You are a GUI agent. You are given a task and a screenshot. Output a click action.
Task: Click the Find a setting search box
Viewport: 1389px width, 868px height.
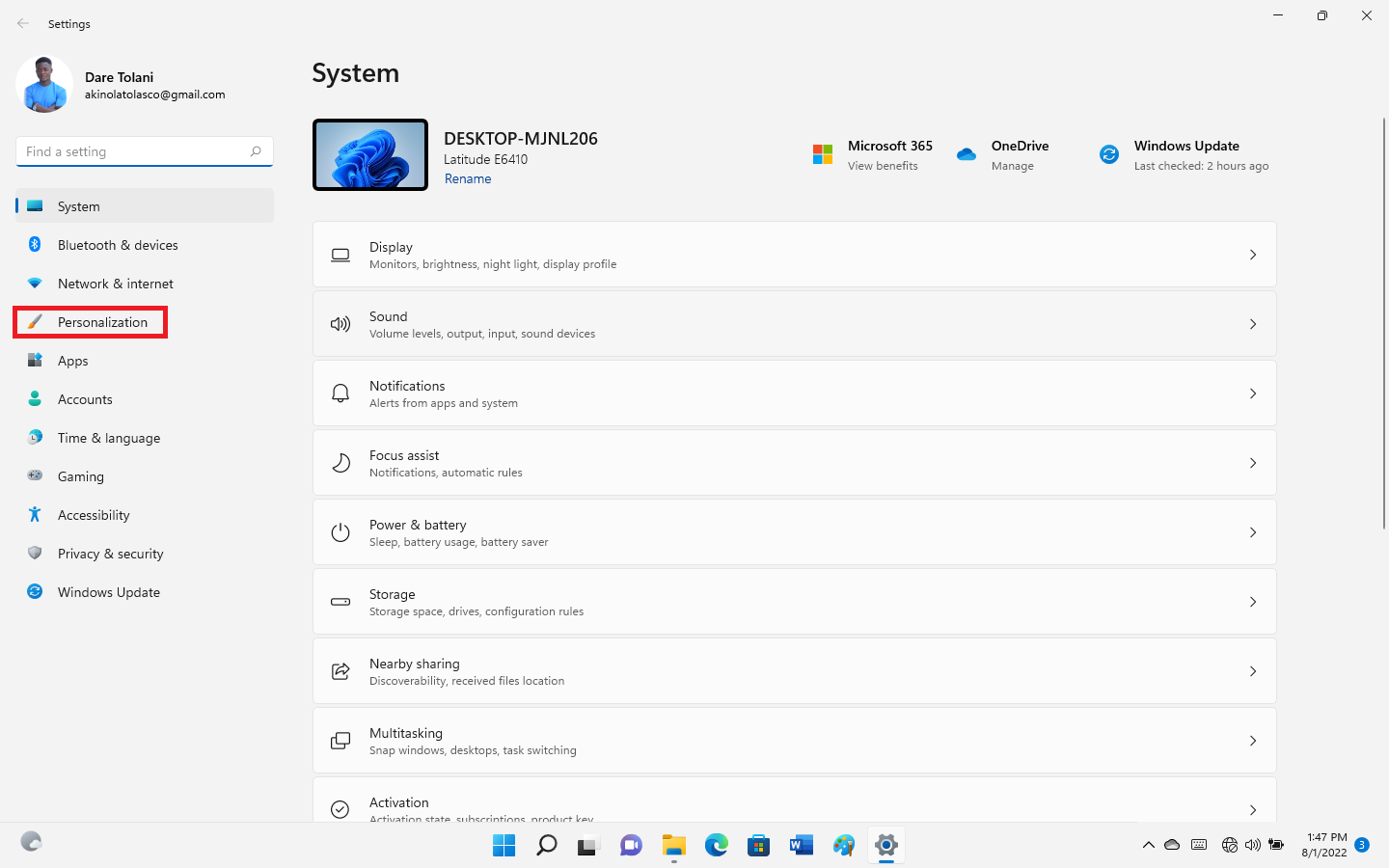click(145, 151)
